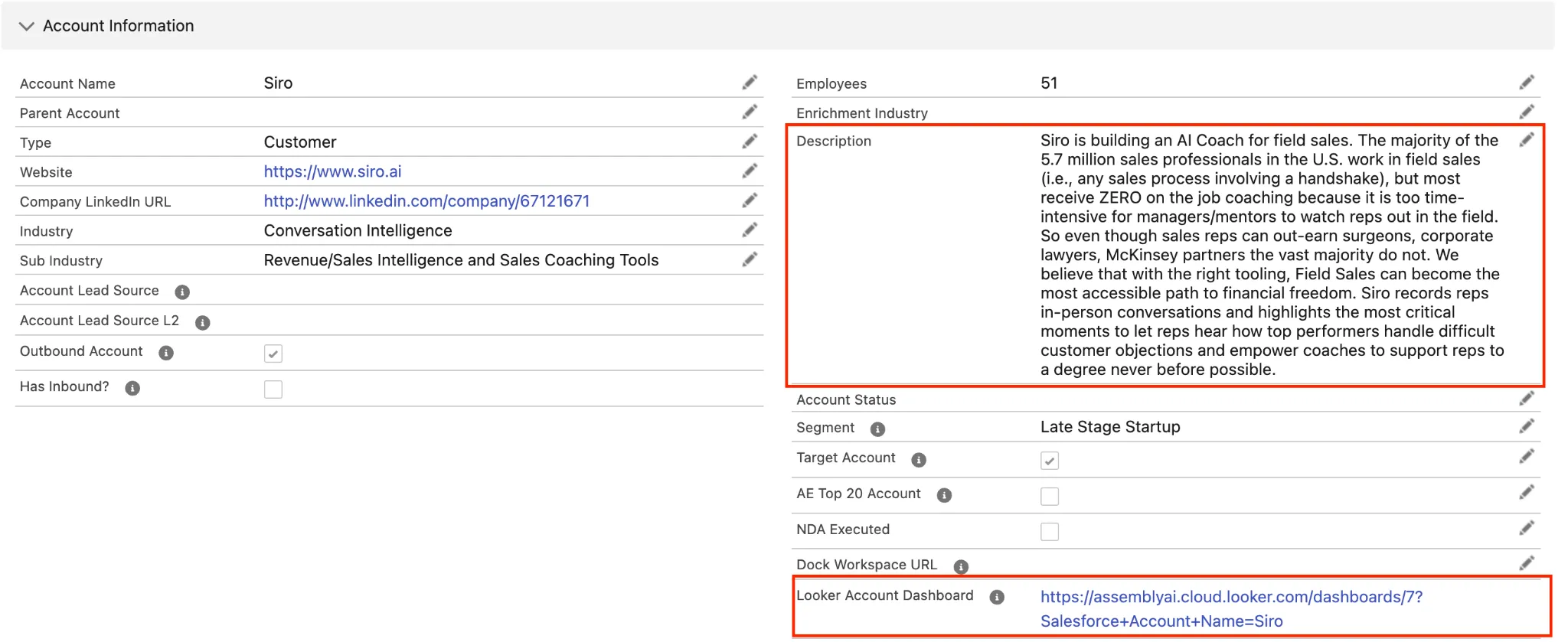Enable the AE Top 20 Account checkbox
Image resolution: width=1568 pixels, height=642 pixels.
(x=1050, y=497)
